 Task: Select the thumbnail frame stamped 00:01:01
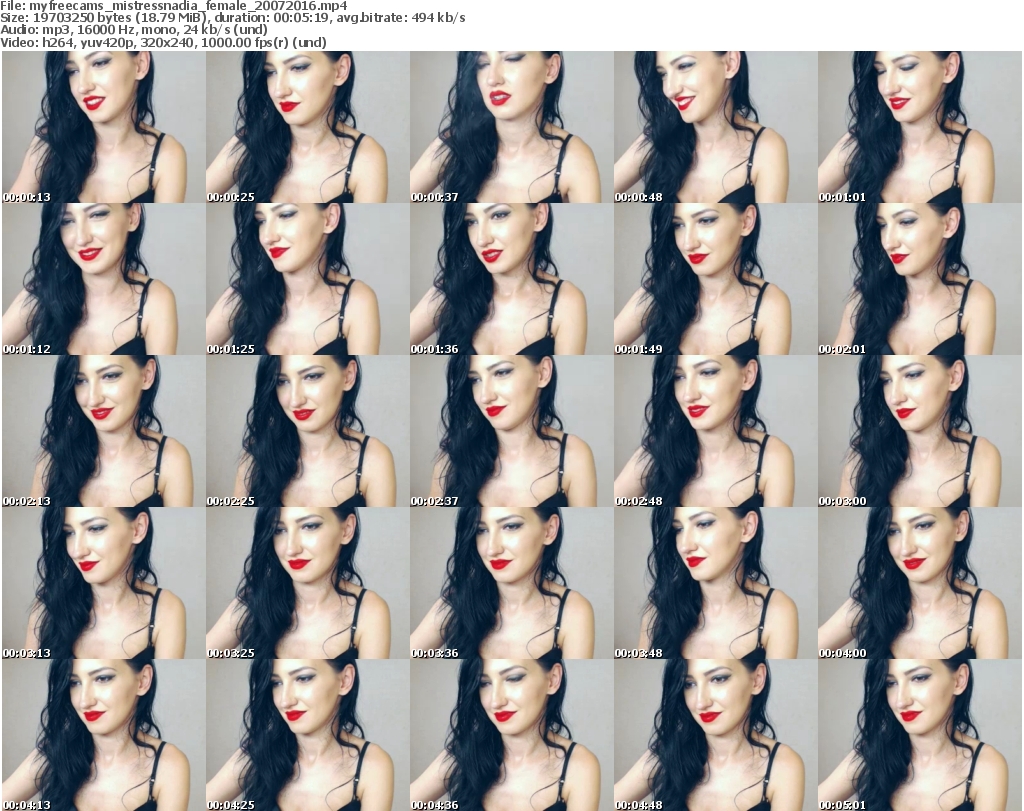(920, 127)
